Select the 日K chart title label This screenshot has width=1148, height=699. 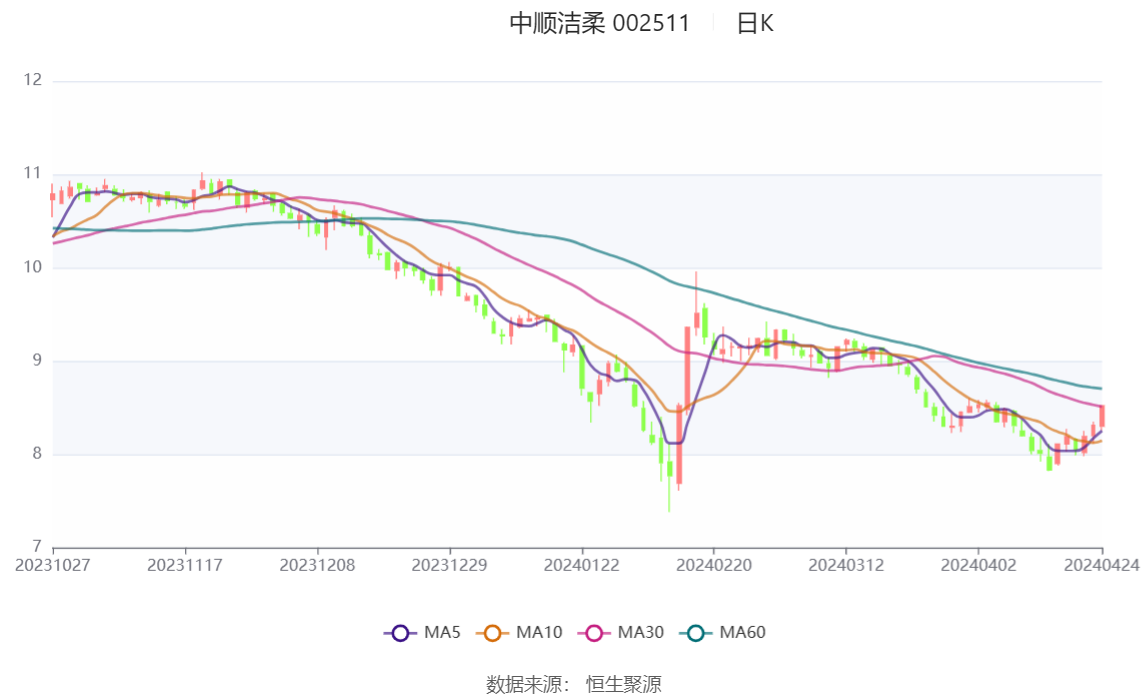(755, 23)
